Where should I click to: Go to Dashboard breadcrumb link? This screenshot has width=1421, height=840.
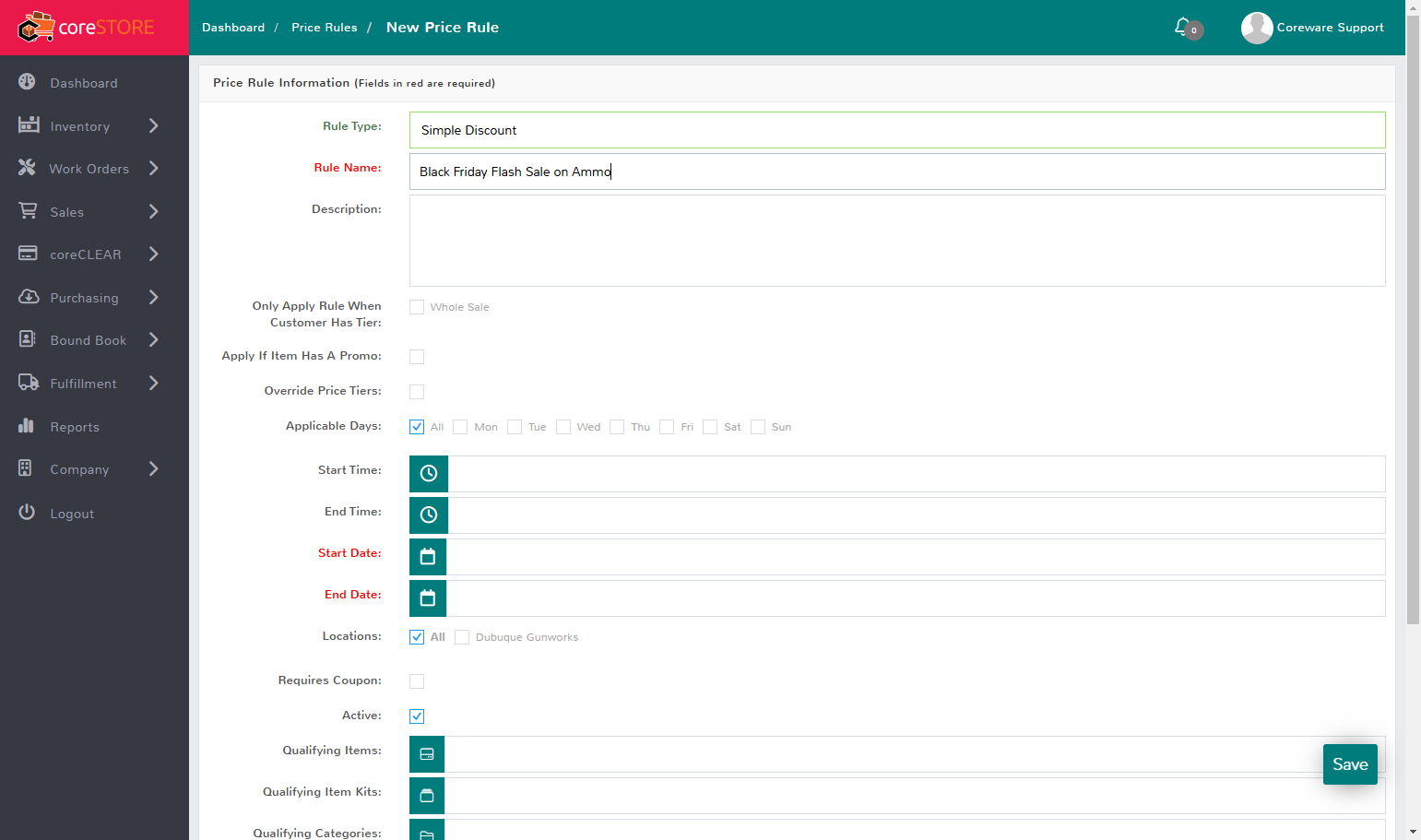point(233,28)
